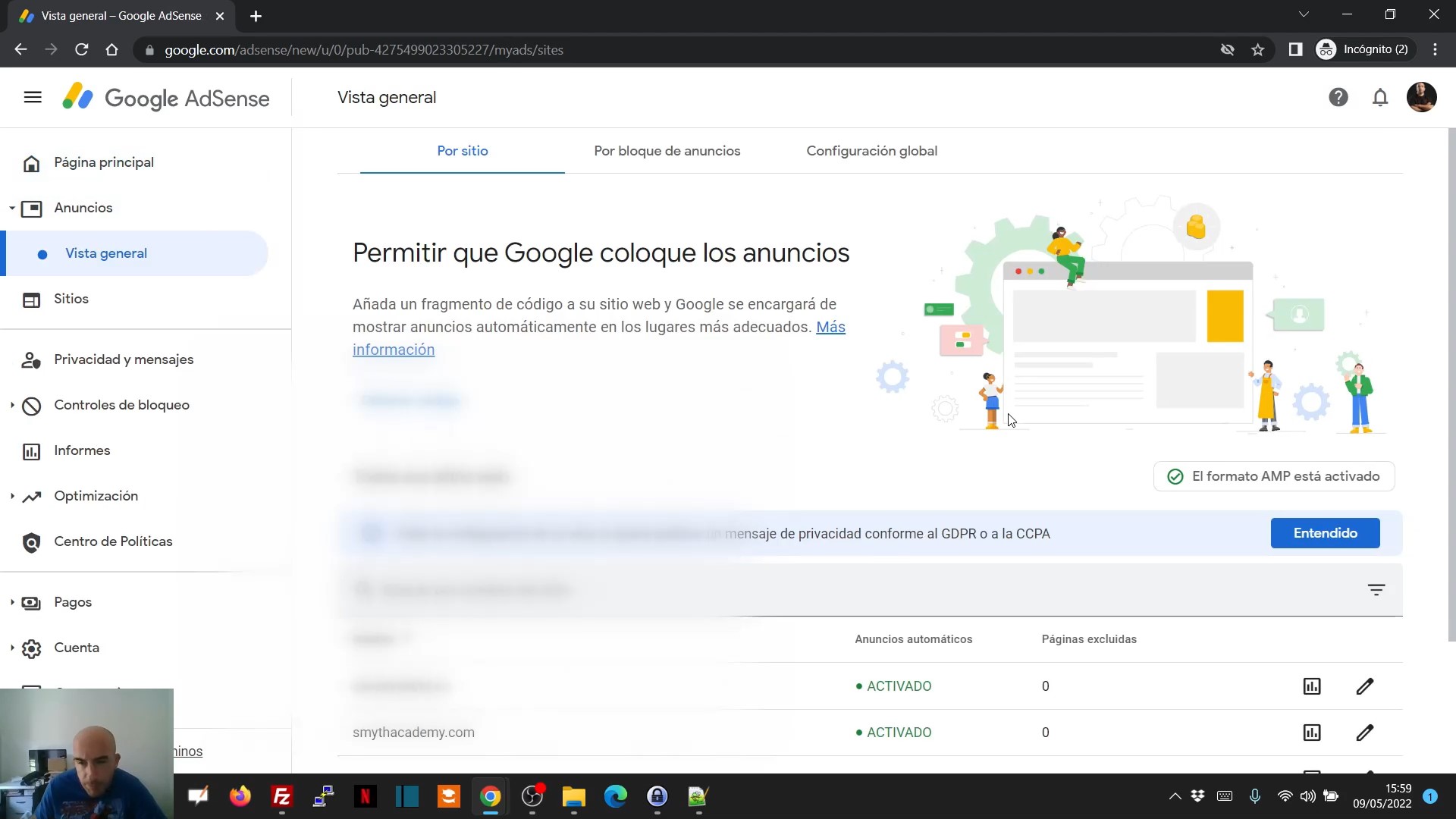Open FileZilla from the taskbar

(x=281, y=796)
